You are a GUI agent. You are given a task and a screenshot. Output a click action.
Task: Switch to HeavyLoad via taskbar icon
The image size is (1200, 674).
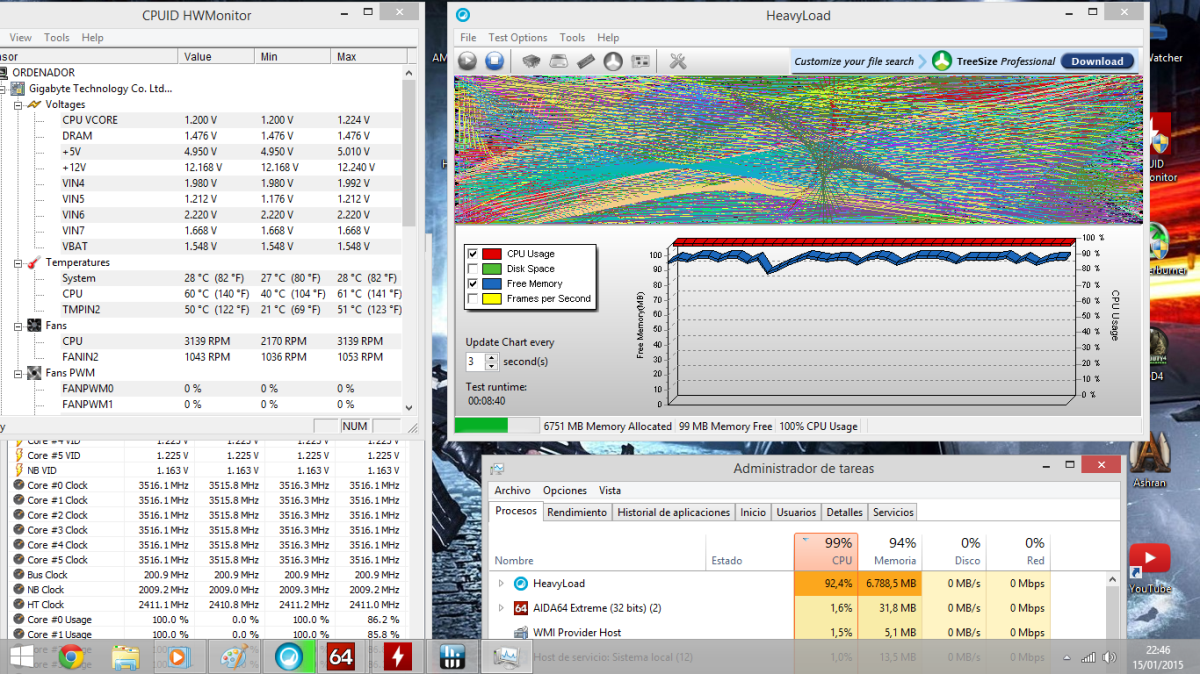(x=288, y=657)
